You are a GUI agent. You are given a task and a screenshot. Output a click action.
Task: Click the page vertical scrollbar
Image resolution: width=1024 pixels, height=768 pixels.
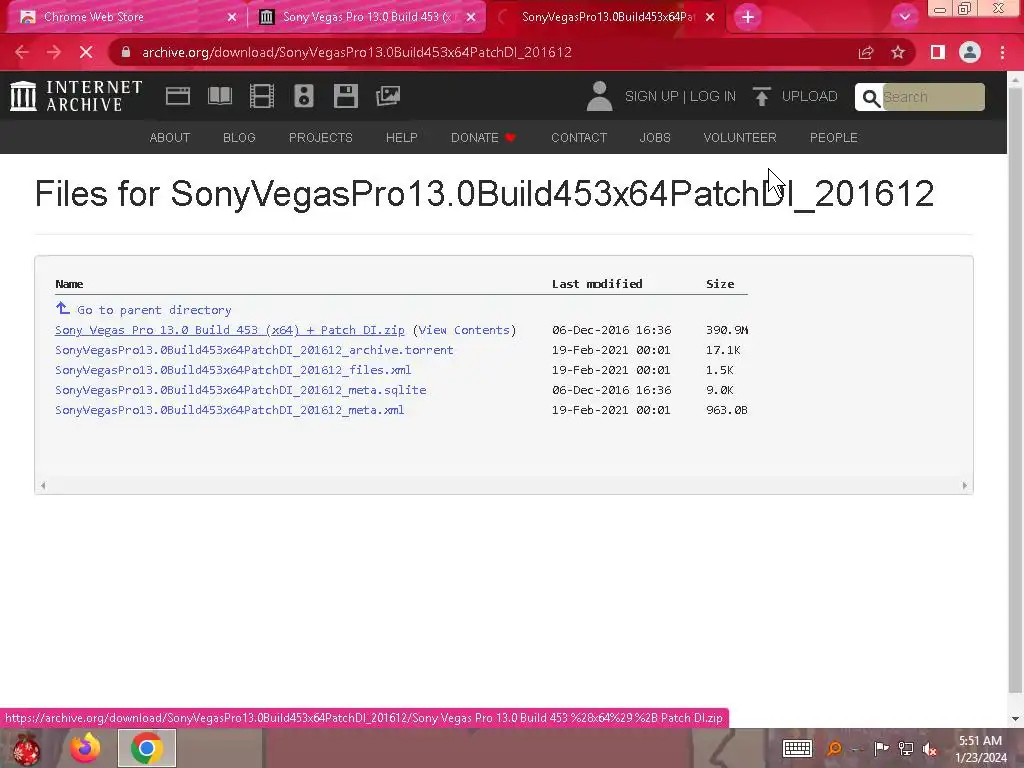point(1015,392)
